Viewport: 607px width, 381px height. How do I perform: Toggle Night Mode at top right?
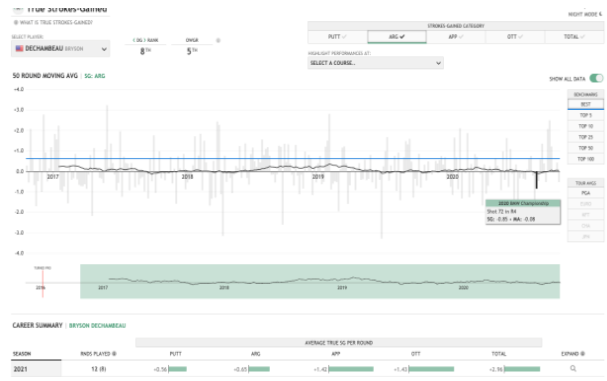click(x=585, y=14)
